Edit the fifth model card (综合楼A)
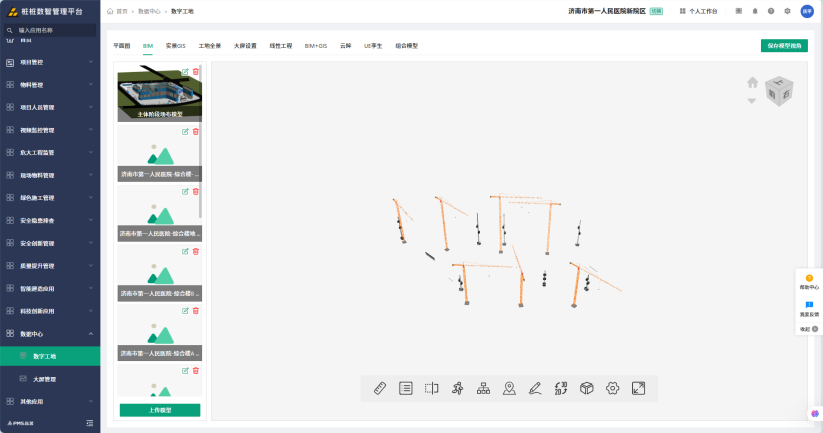Image resolution: width=823 pixels, height=433 pixels. [x=185, y=311]
